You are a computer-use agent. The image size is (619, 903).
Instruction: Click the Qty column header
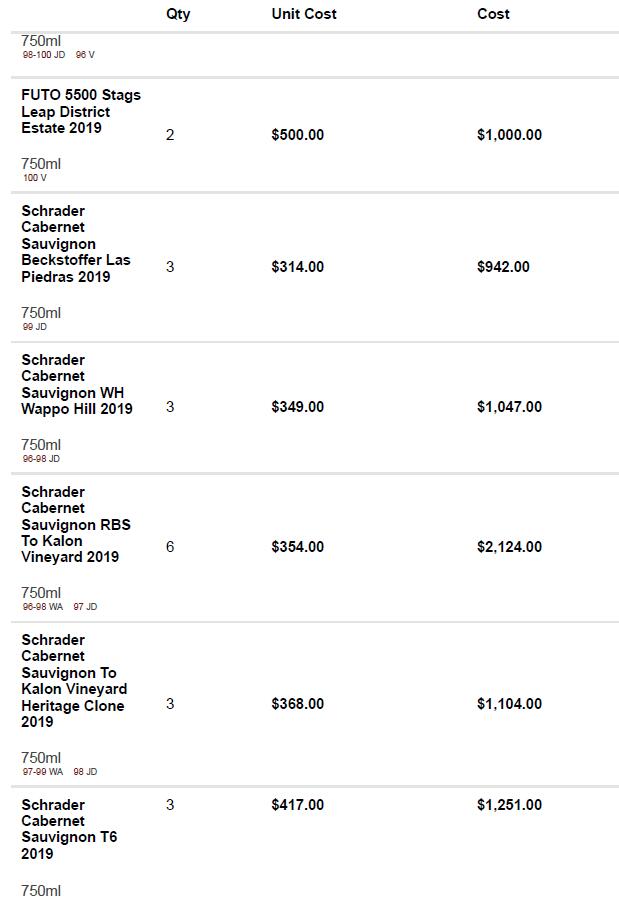[178, 14]
